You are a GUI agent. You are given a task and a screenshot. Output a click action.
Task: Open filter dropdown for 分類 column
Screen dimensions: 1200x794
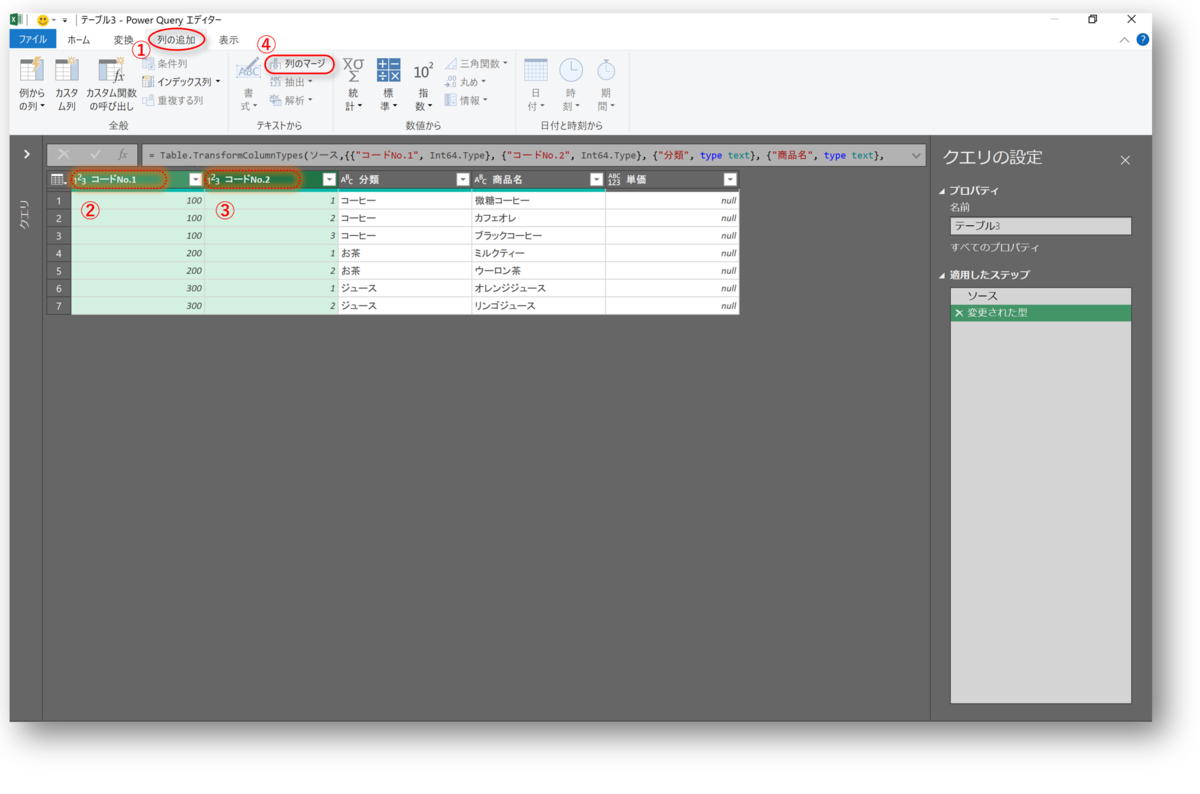click(462, 180)
